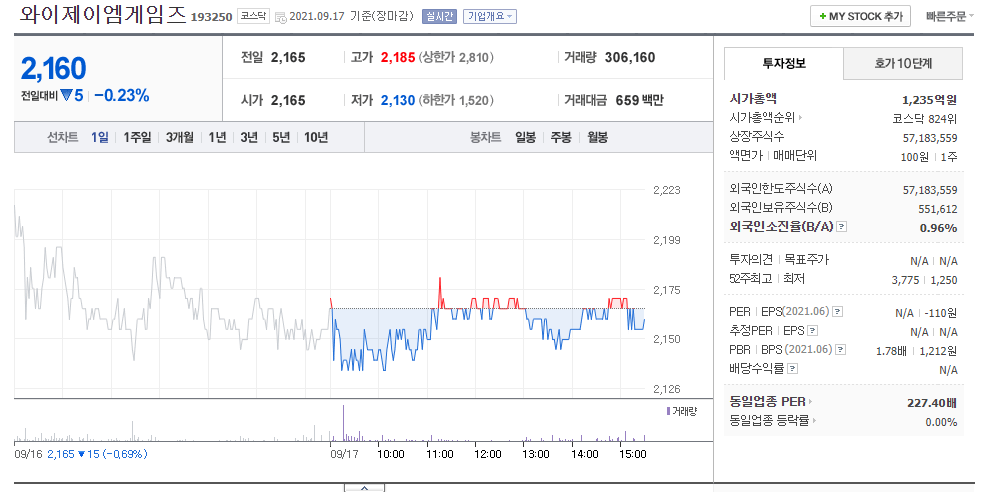Click help icon next to 배당수익률
The image size is (995, 492).
tap(793, 368)
